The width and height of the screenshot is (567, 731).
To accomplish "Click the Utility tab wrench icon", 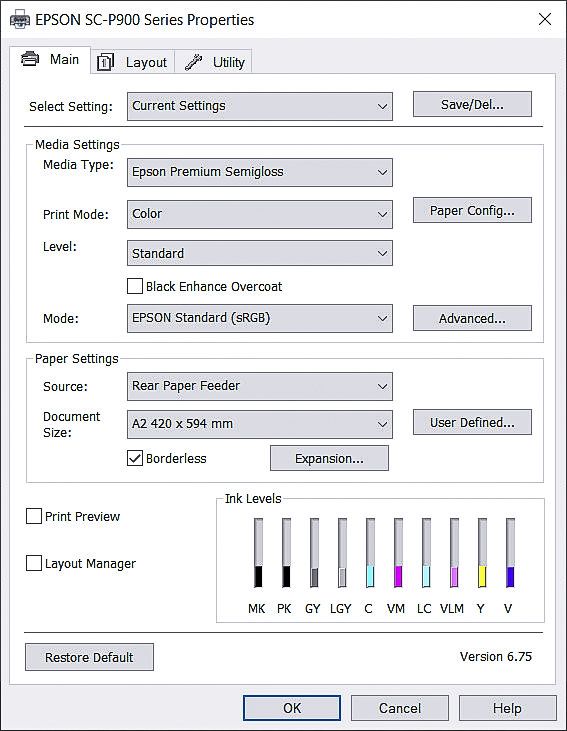I will click(194, 62).
